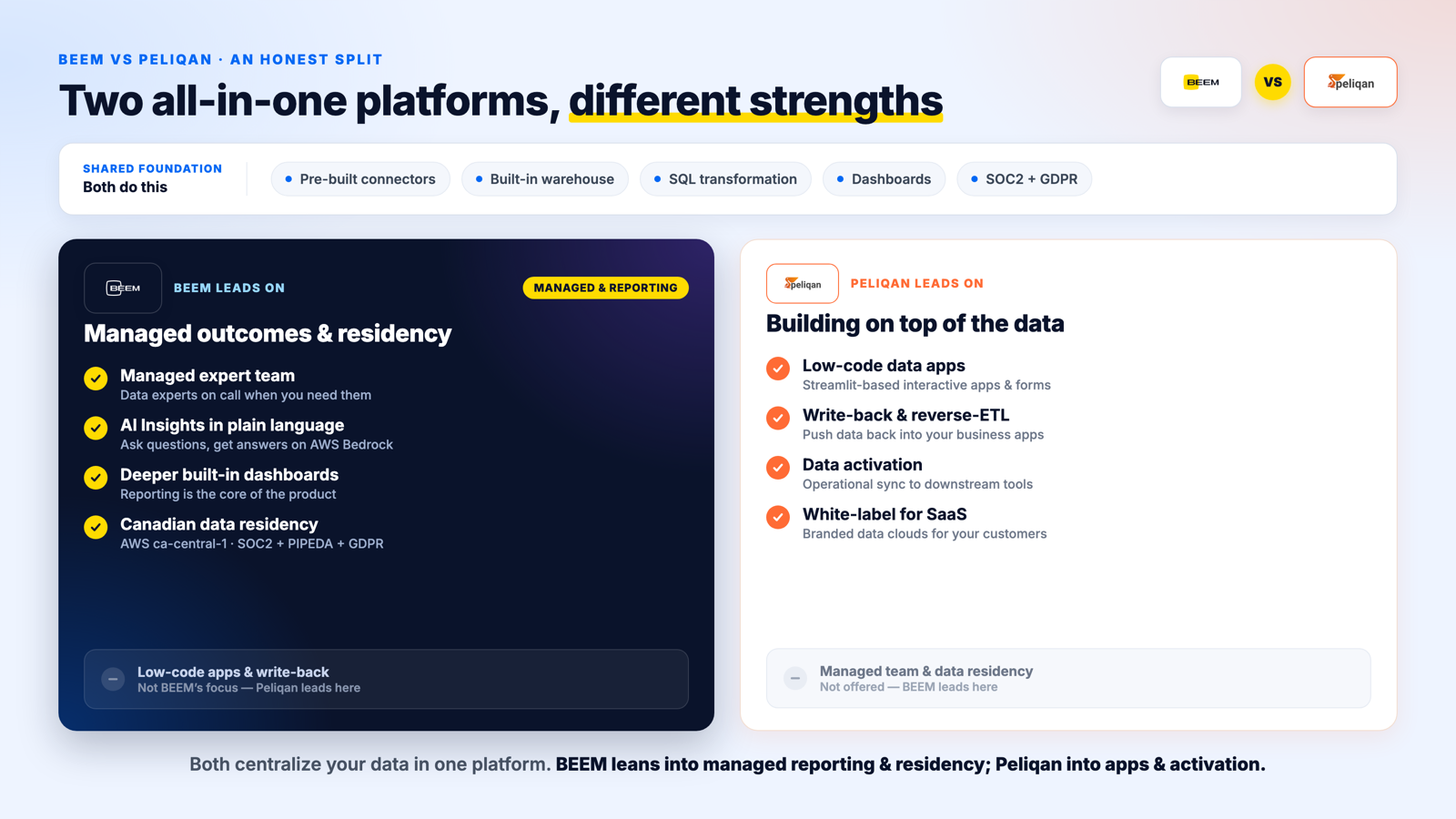This screenshot has width=1456, height=819.
Task: Click the SHARED FOUNDATION label
Action: click(152, 168)
